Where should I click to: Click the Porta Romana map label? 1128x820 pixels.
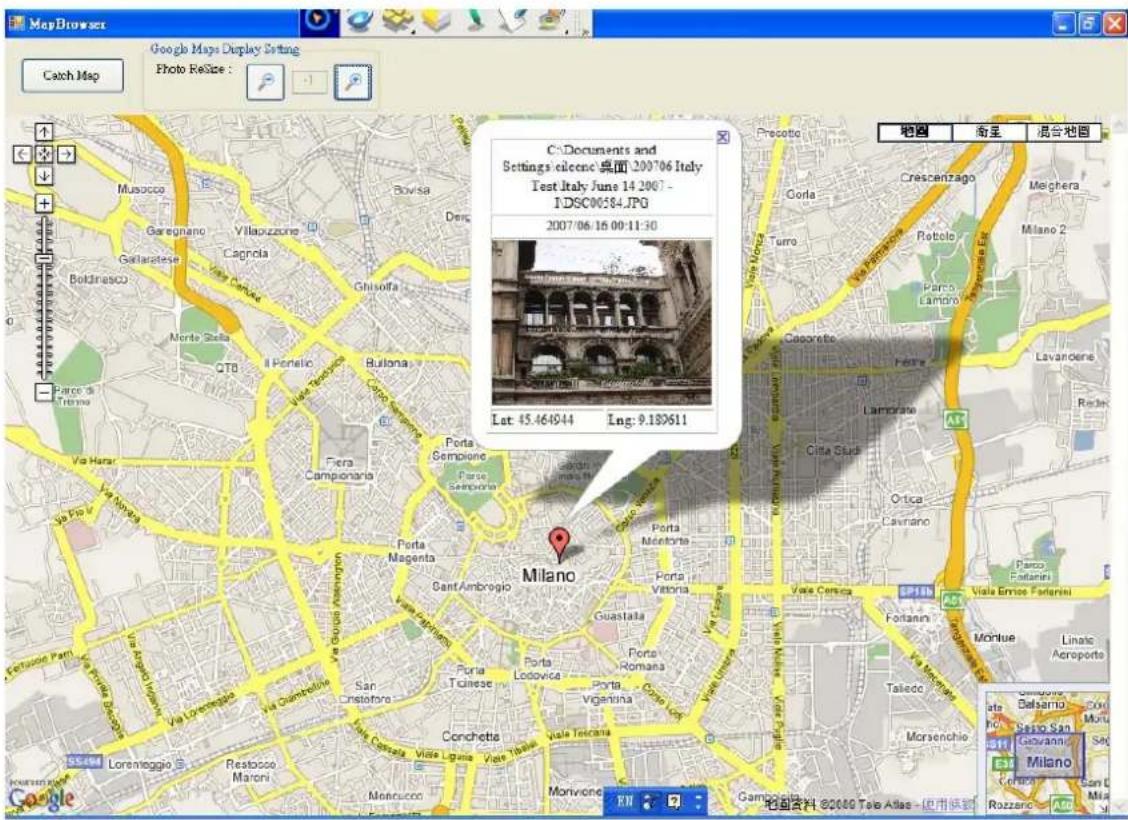click(x=642, y=660)
